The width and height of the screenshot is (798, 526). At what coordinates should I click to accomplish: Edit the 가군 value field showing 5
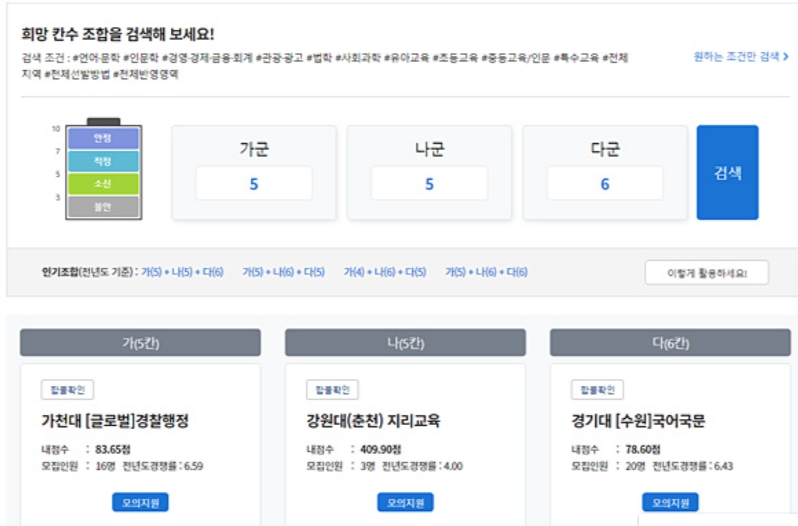[254, 183]
